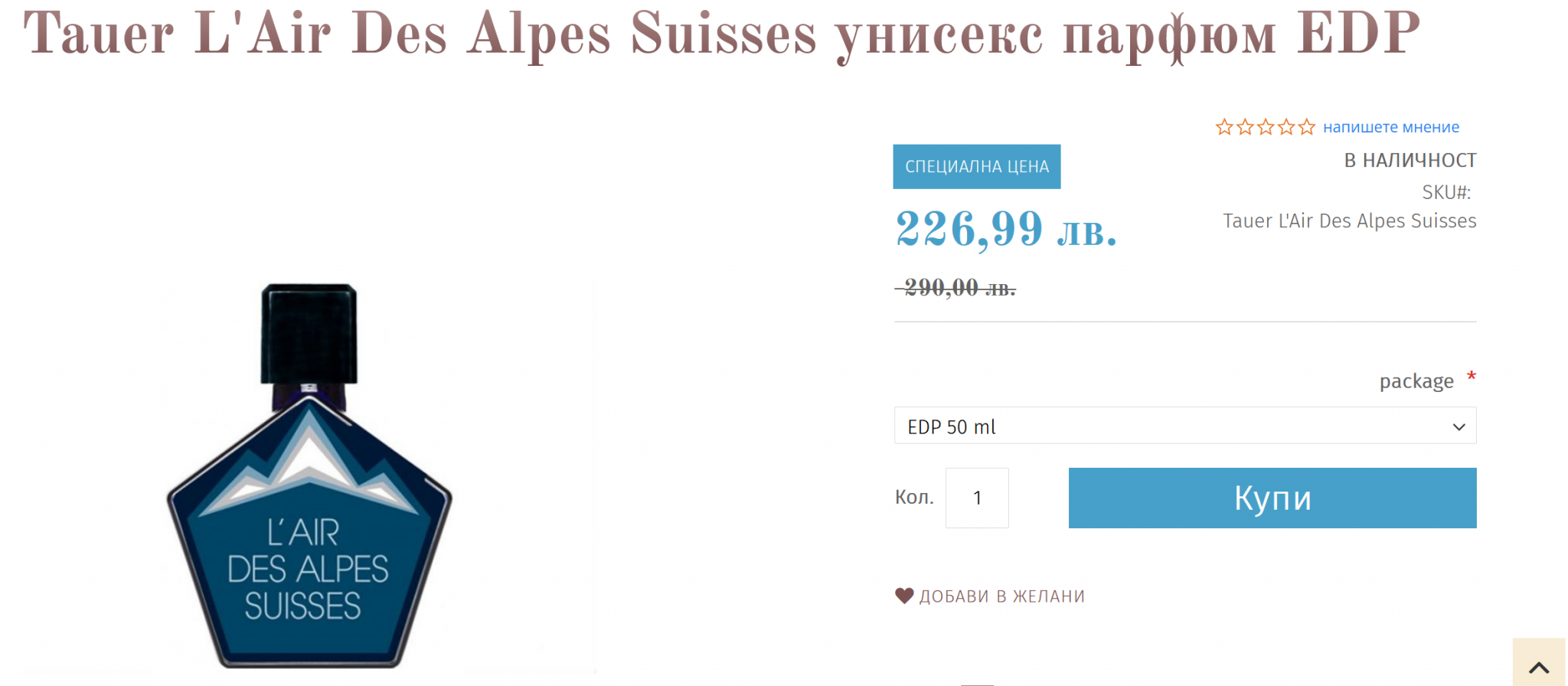This screenshot has height=686, width=1568.
Task: Open the package dropdown showing EDP 50 ml
Action: [x=1184, y=426]
